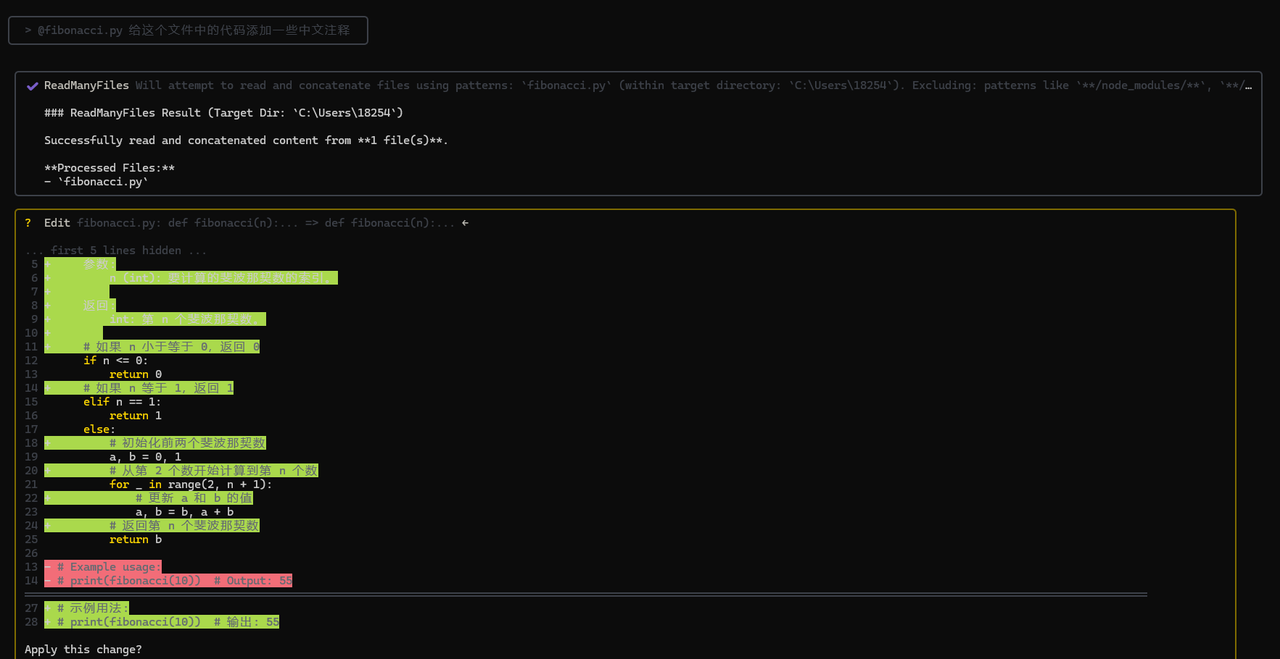Click the added comment '# 如果 n 小于等于 0, 返回 0'
The width and height of the screenshot is (1280, 659).
tap(172, 347)
